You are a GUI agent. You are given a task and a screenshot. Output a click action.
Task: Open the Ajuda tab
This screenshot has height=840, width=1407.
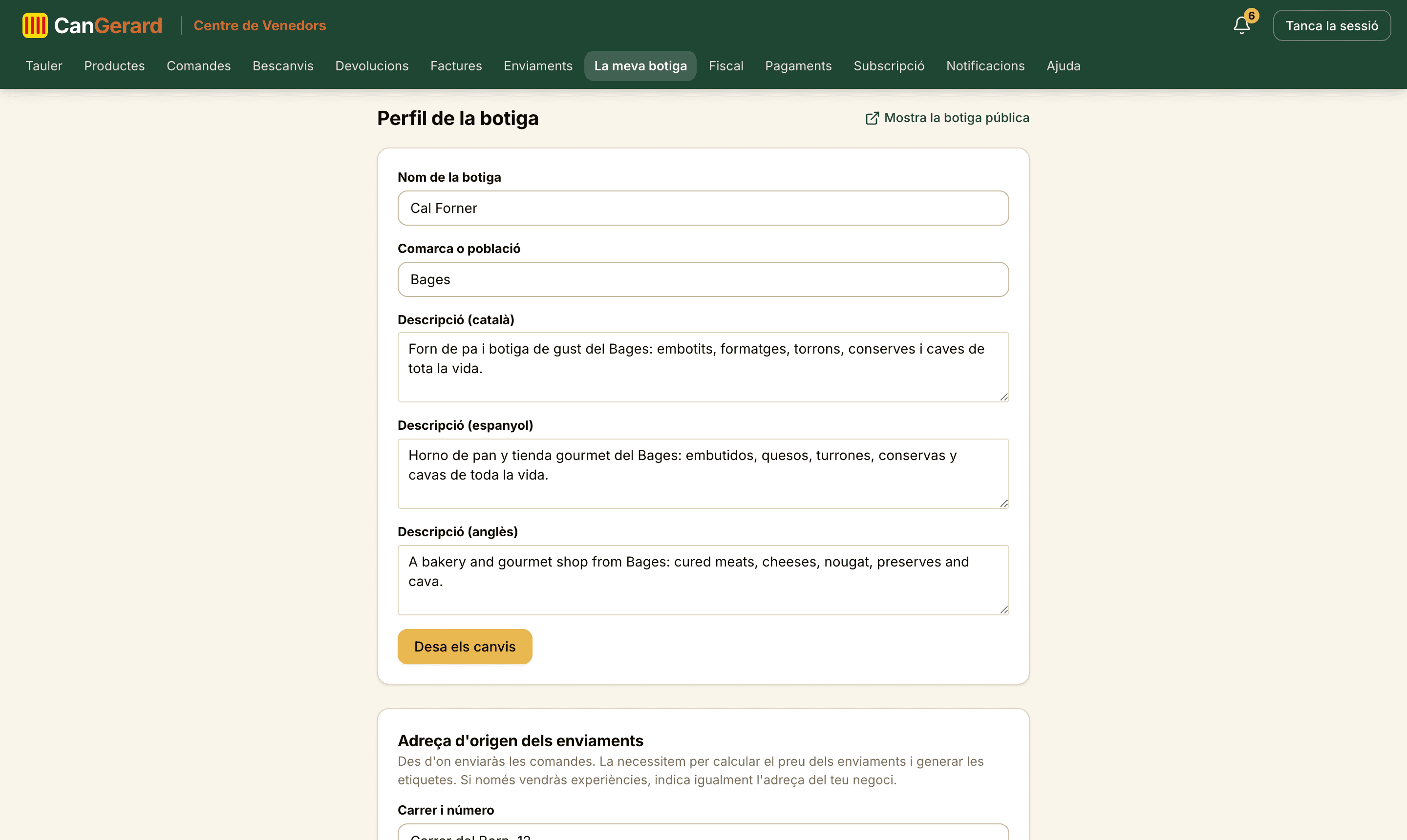pyautogui.click(x=1064, y=65)
